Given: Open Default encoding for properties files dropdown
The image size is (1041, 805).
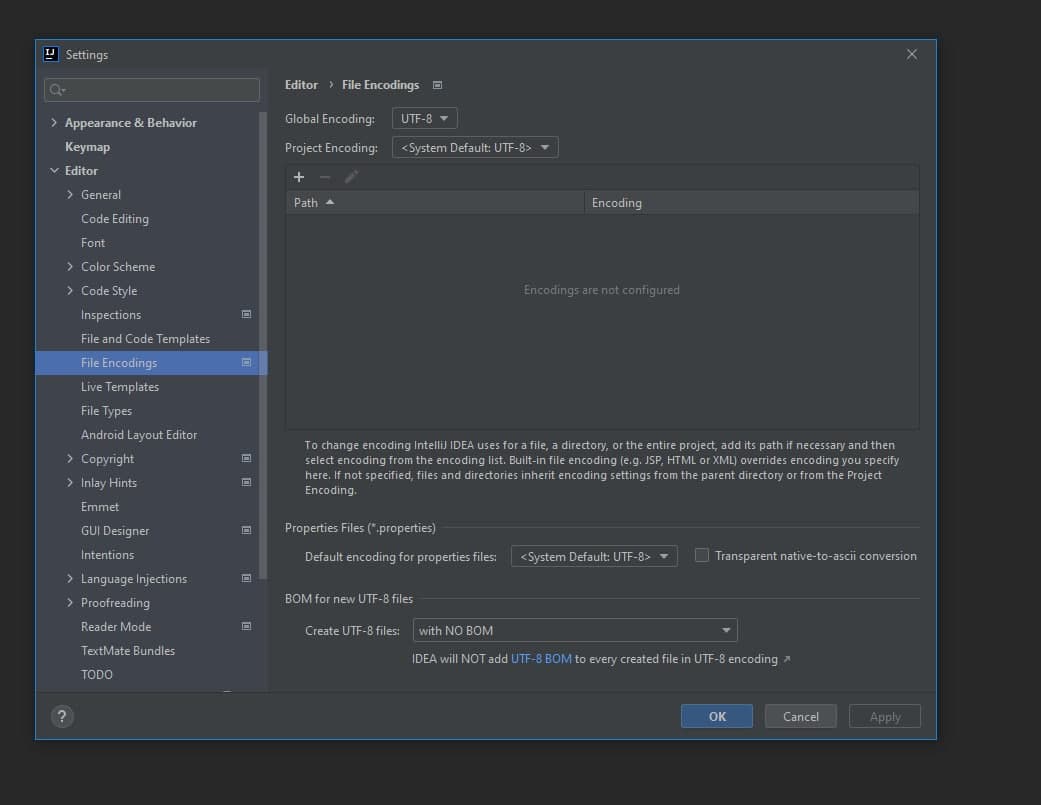Looking at the screenshot, I should coord(594,556).
